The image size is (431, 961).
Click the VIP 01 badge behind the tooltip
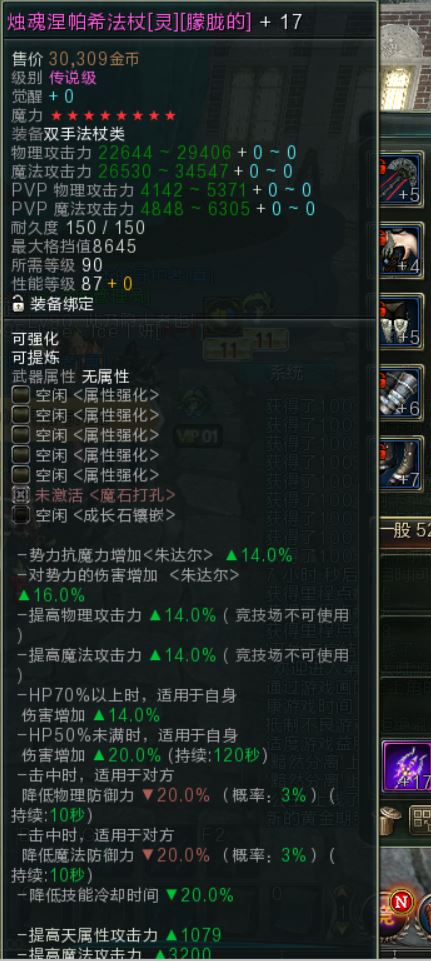click(x=197, y=437)
